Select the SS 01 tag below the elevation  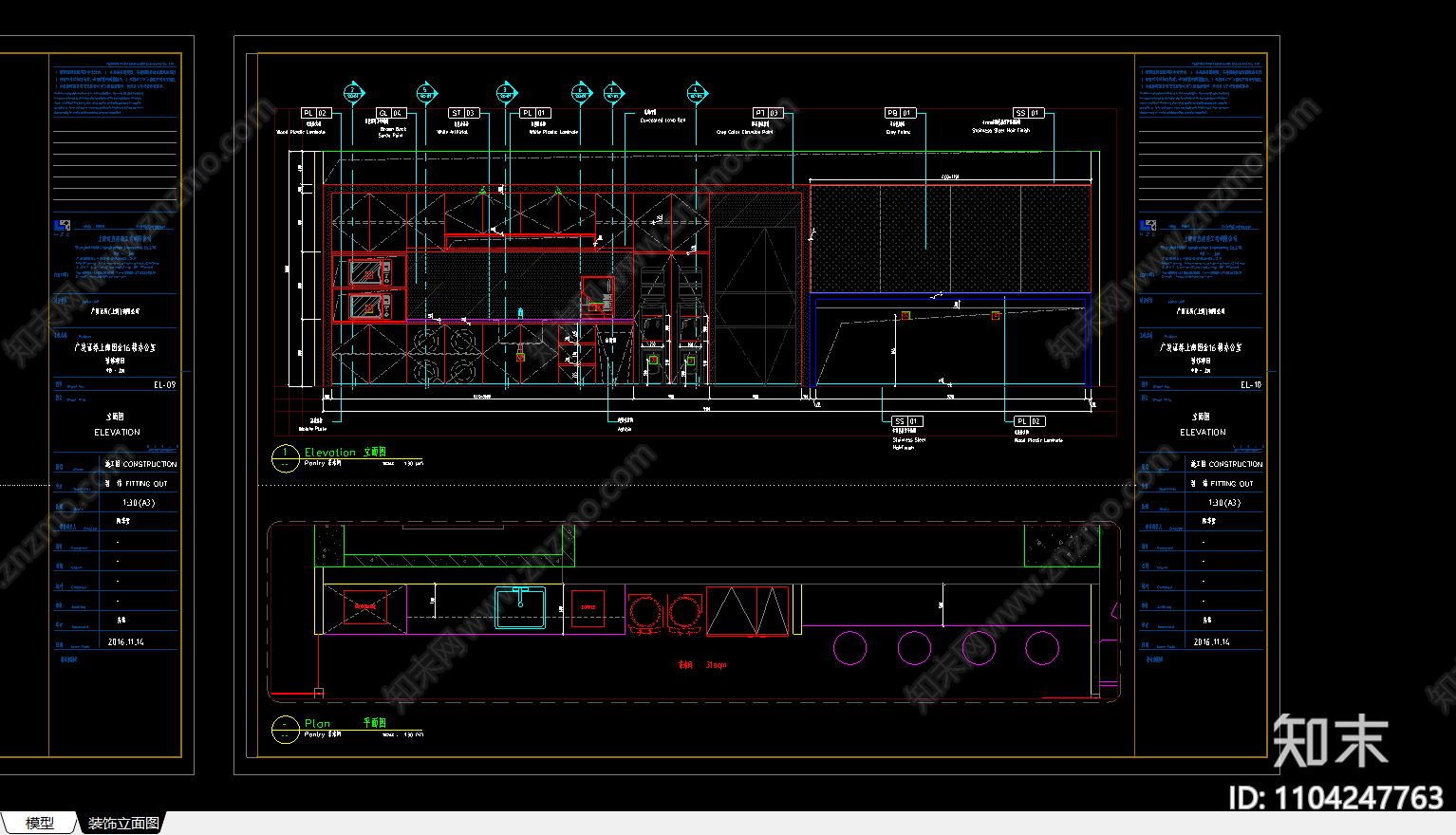tap(906, 421)
